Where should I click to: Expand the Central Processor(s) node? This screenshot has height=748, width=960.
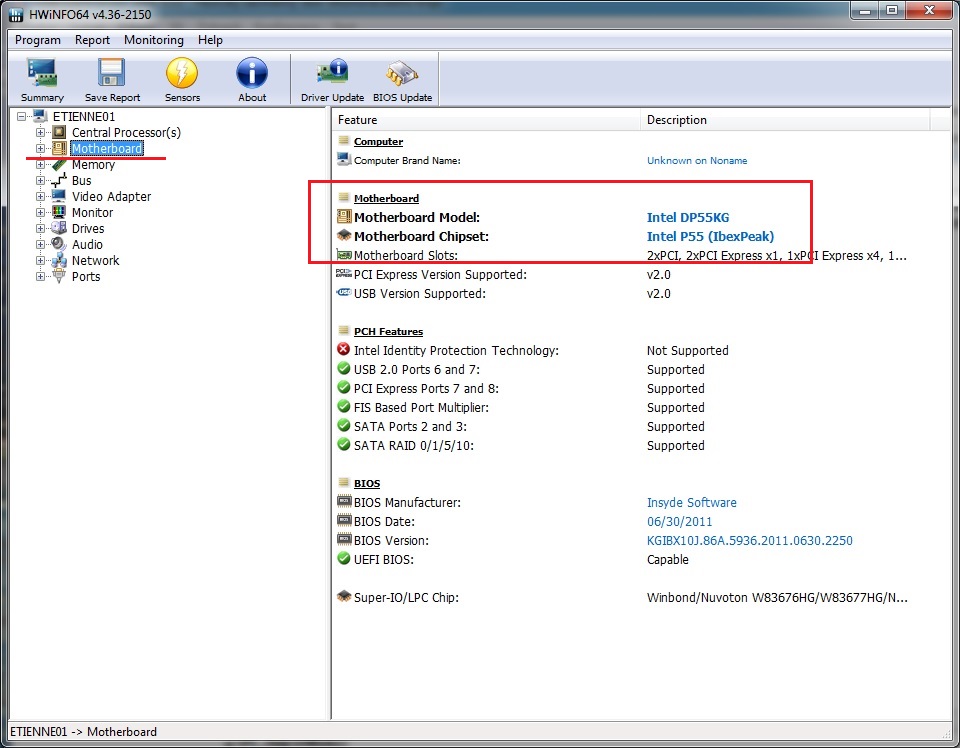pos(40,132)
